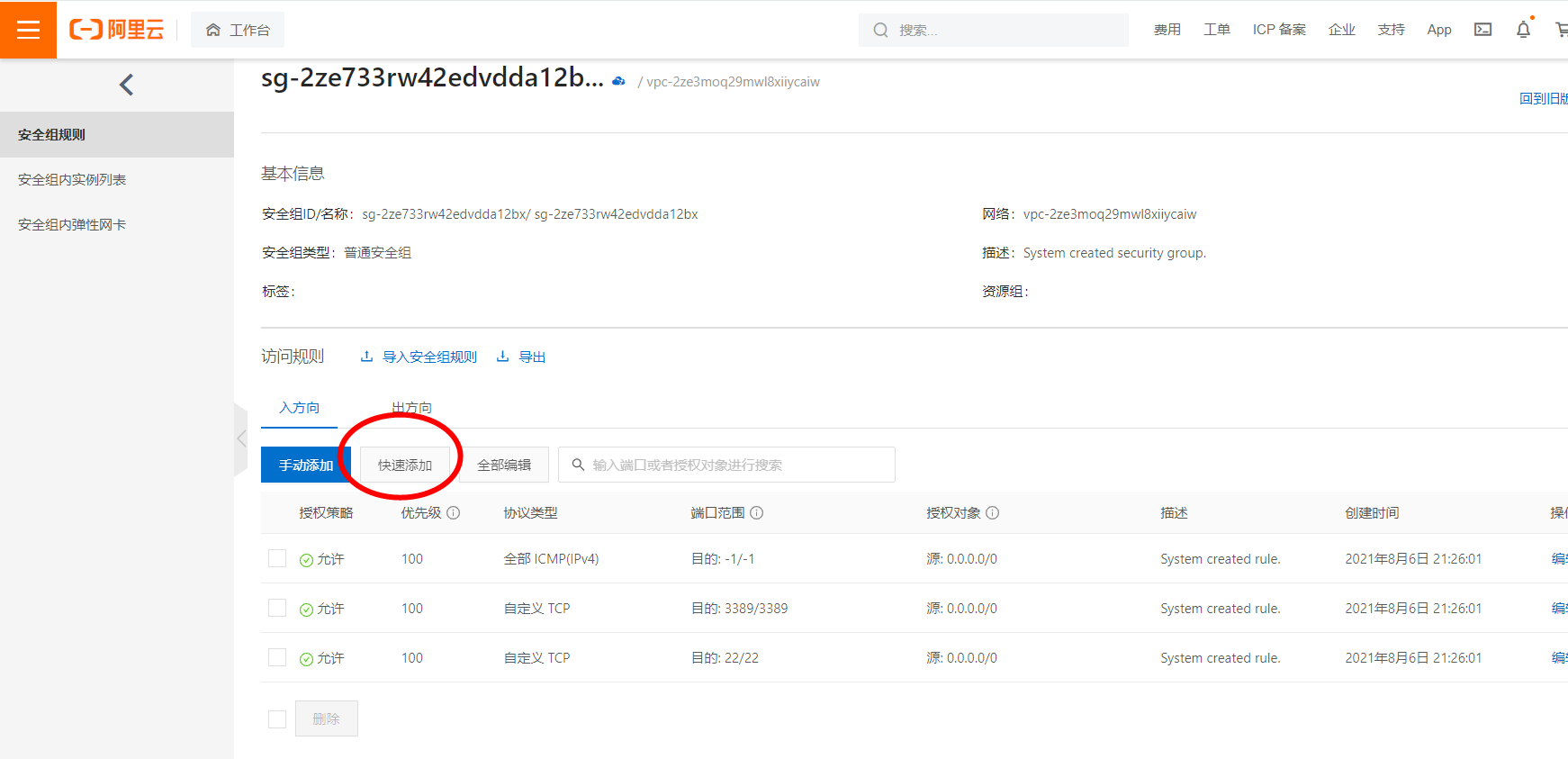Click 导入安全组规则 link

pyautogui.click(x=419, y=357)
